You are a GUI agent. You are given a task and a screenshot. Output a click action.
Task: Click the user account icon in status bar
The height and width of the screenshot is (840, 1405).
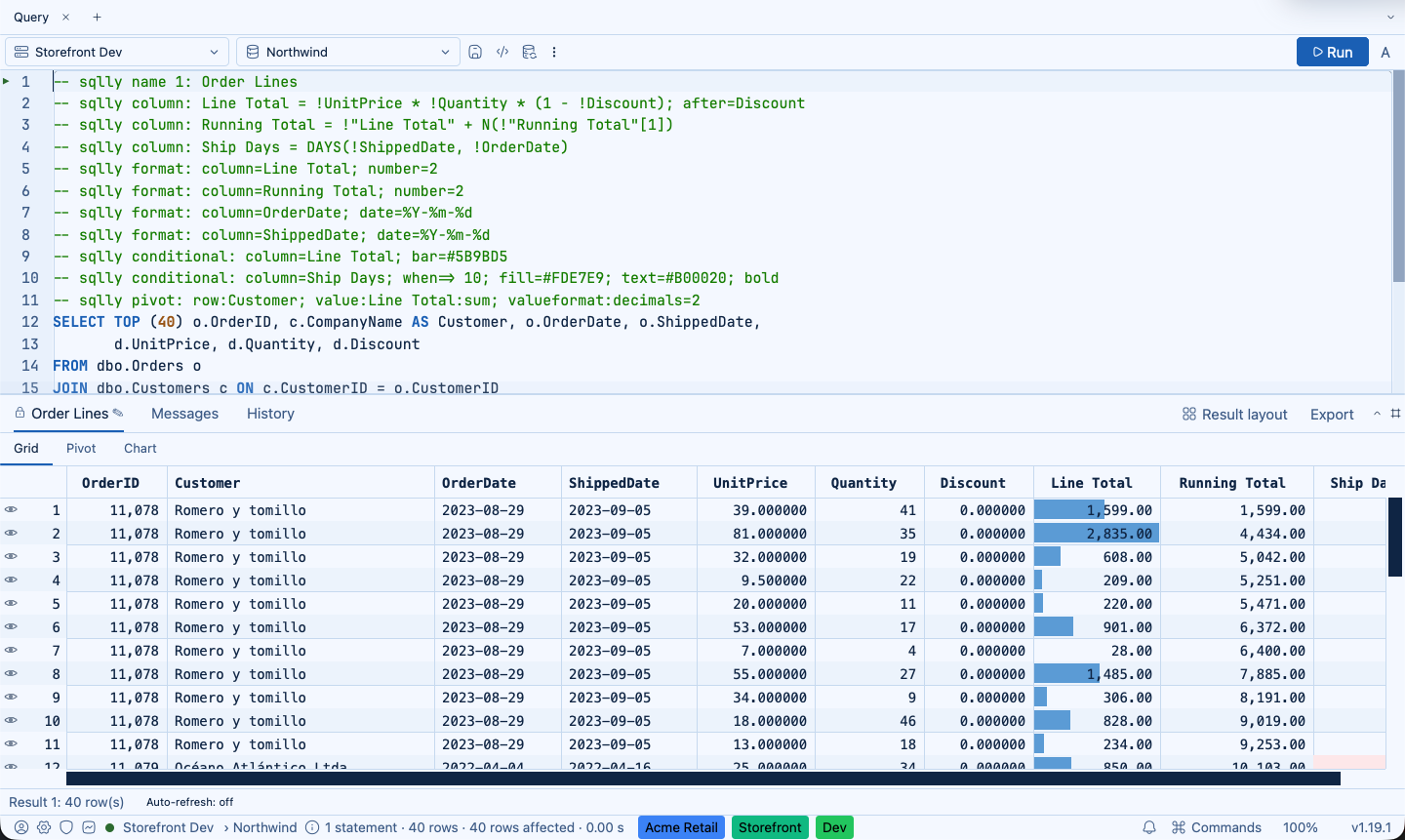21,827
